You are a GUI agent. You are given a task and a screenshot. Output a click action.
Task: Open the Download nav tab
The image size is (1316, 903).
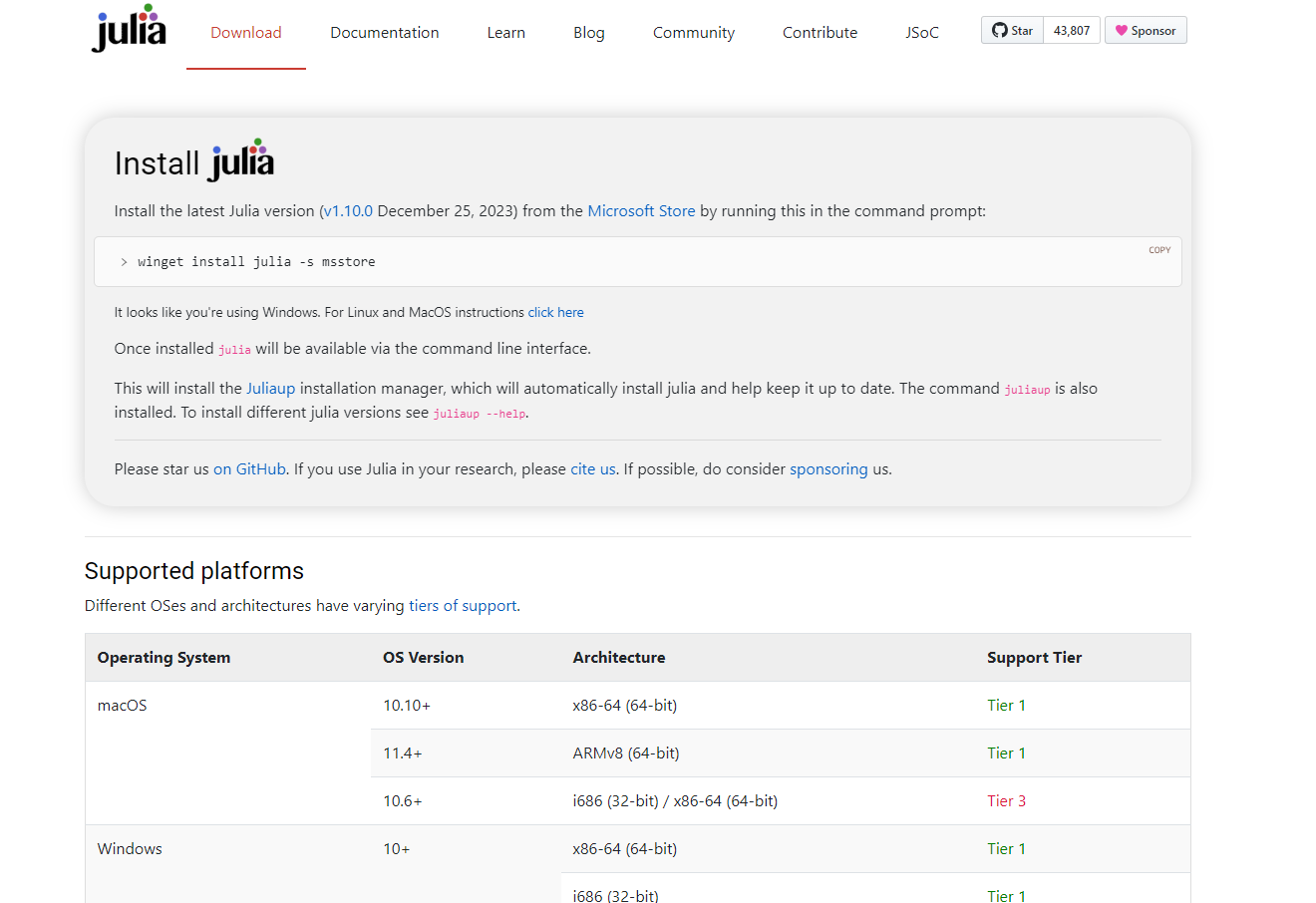click(x=246, y=33)
